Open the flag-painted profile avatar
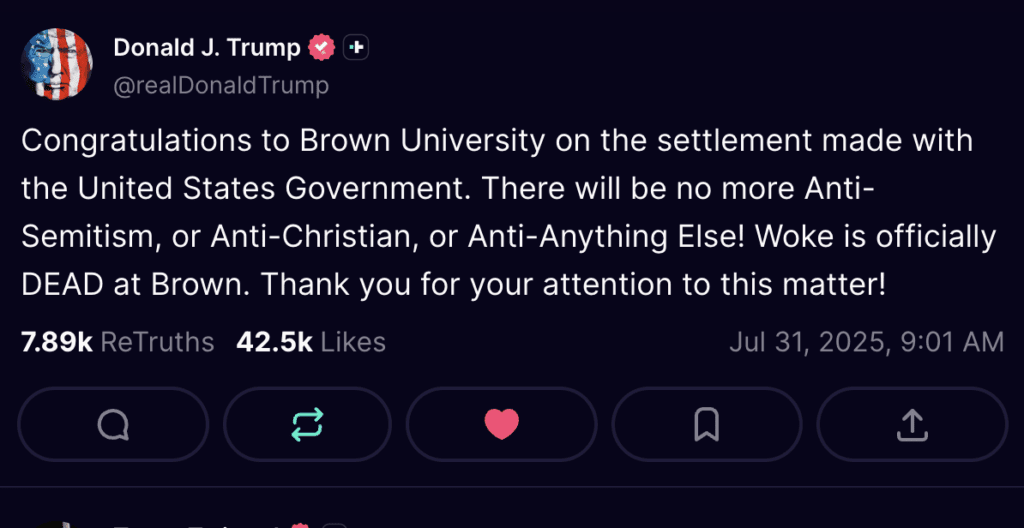 [x=57, y=64]
